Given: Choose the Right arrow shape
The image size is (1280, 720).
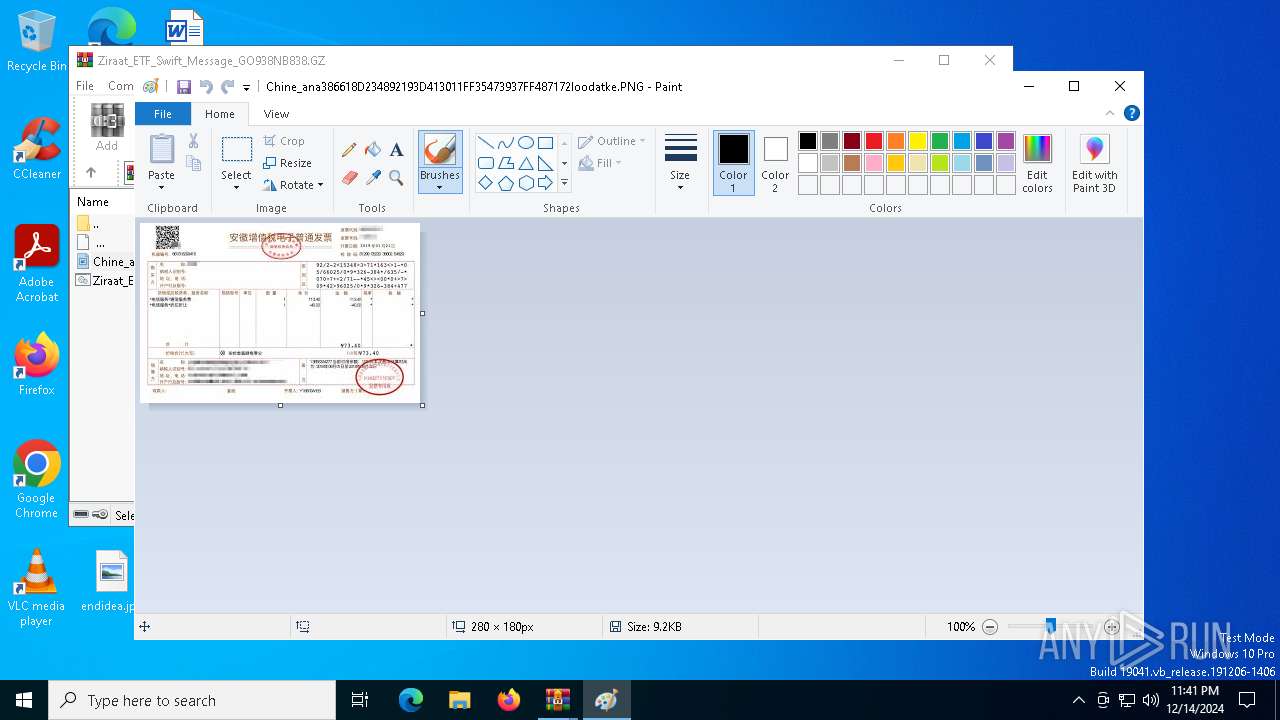Looking at the screenshot, I should 545,183.
